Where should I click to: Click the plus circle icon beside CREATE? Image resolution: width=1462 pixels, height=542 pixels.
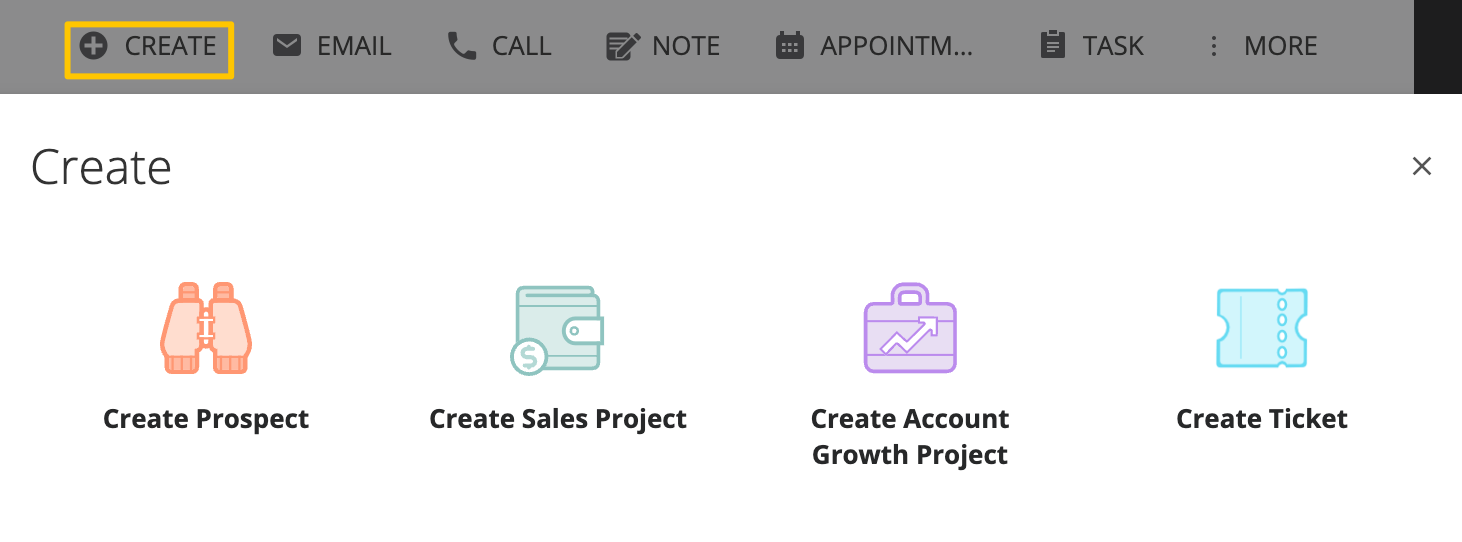(x=93, y=46)
